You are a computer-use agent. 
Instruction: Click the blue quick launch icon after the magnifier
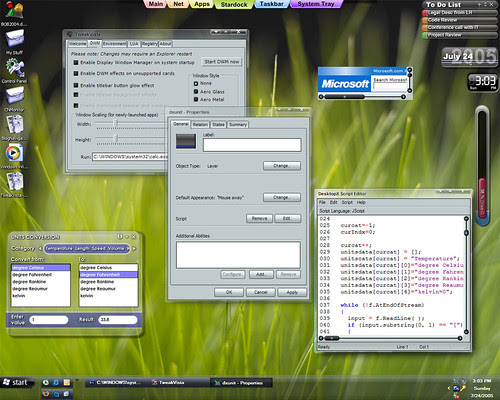[x=67, y=394]
